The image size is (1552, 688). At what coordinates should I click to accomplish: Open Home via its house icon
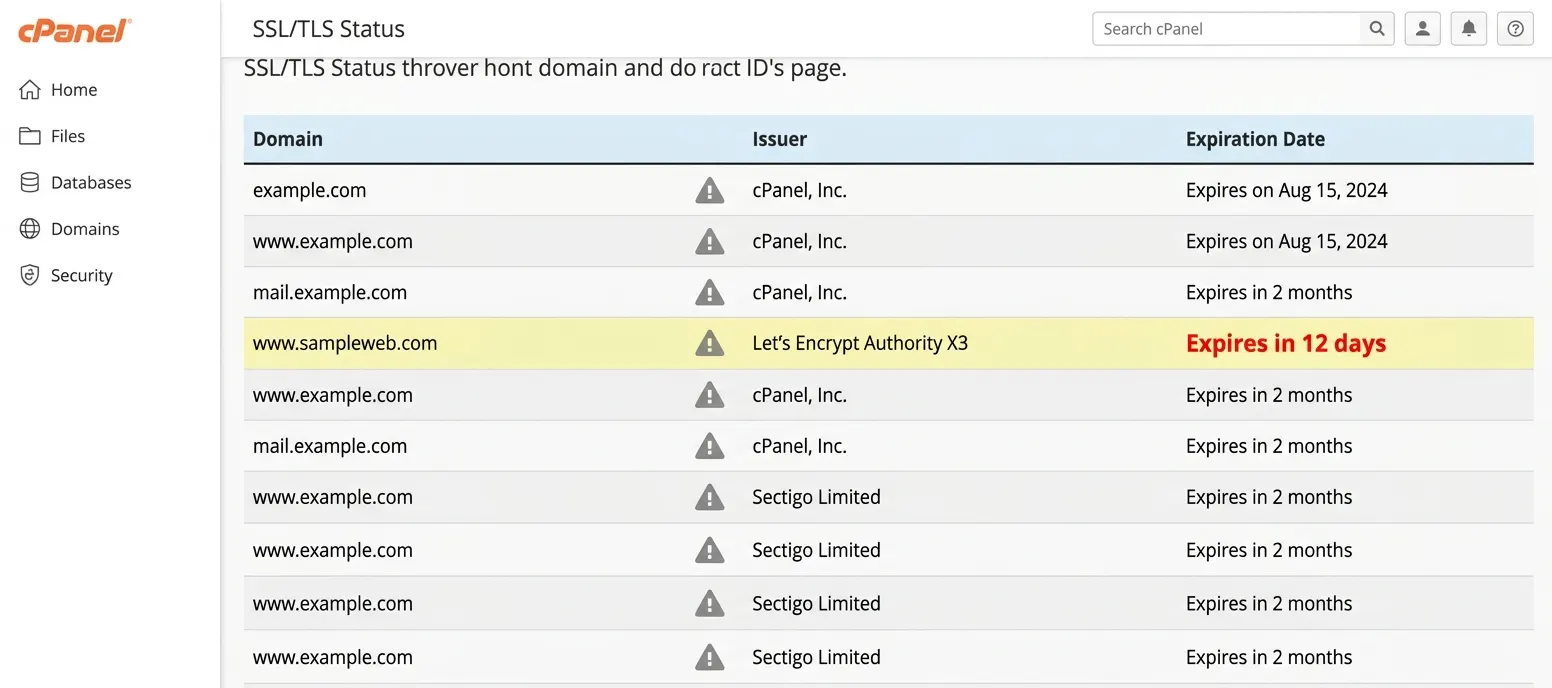(x=30, y=90)
